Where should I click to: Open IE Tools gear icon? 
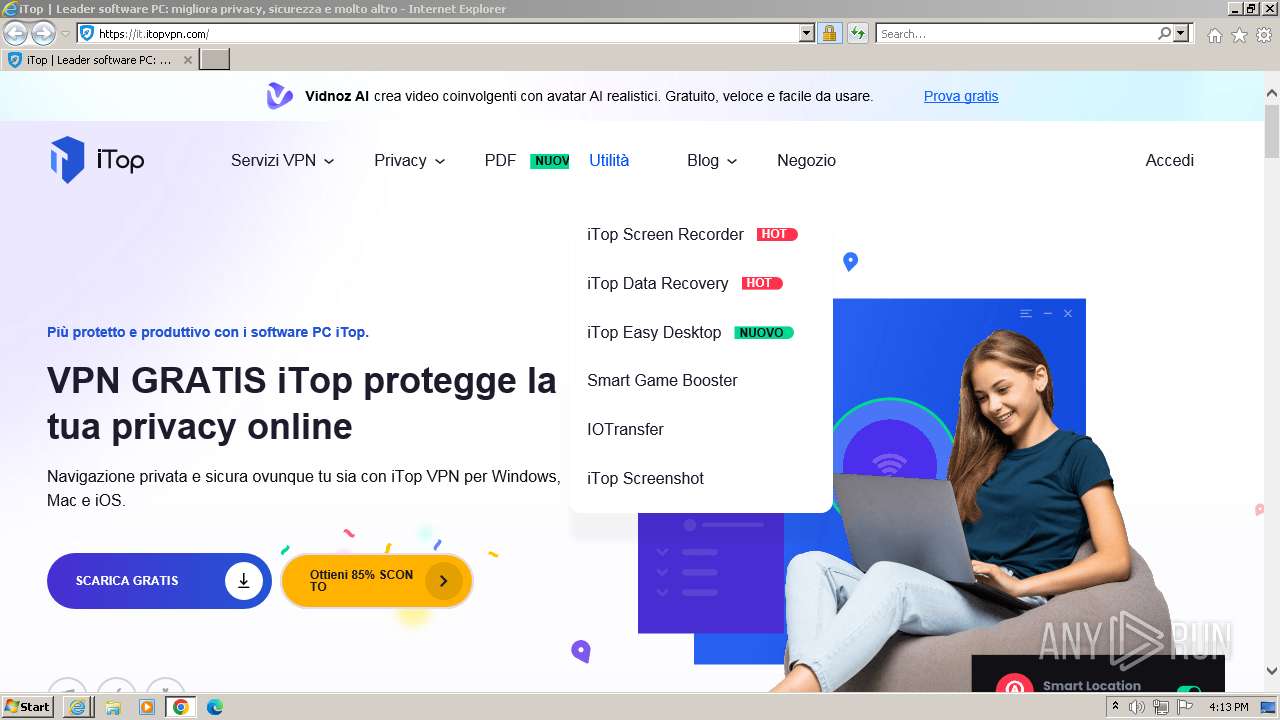pyautogui.click(x=1264, y=35)
